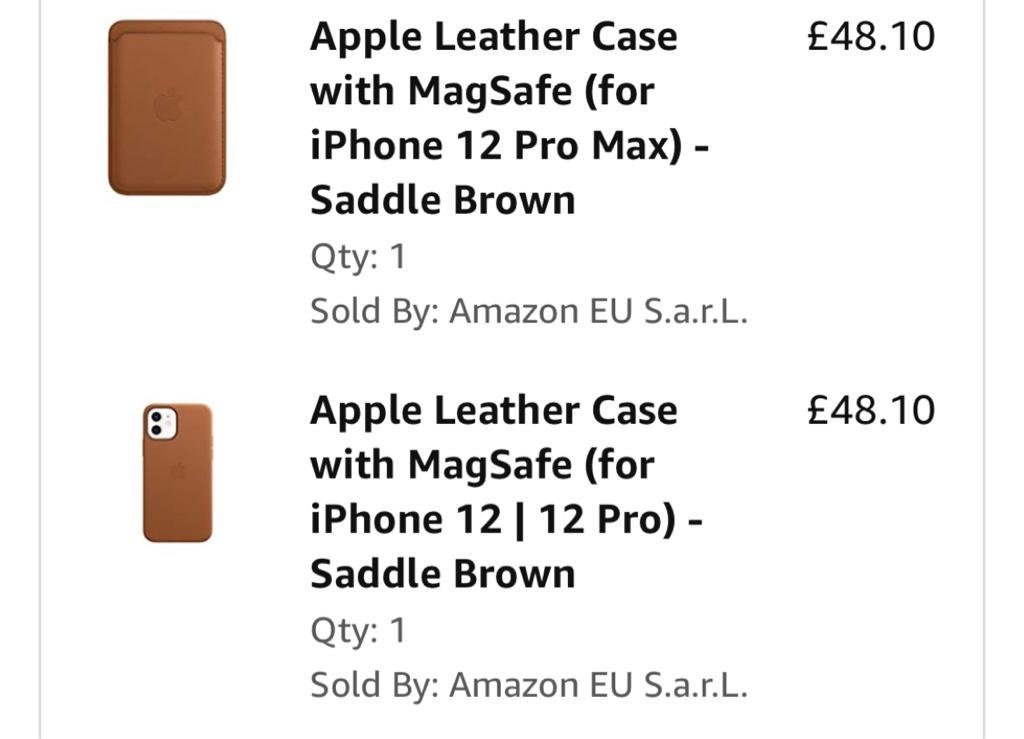Click Qty: 1 under the Pro Max case
Image resolution: width=1024 pixels, height=739 pixels.
pyautogui.click(x=358, y=257)
